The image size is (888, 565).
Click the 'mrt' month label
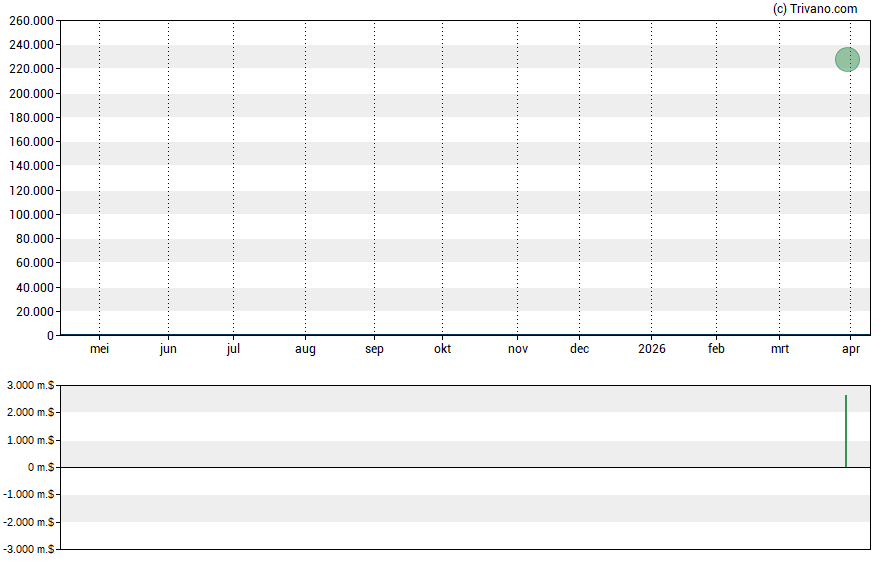tap(780, 349)
